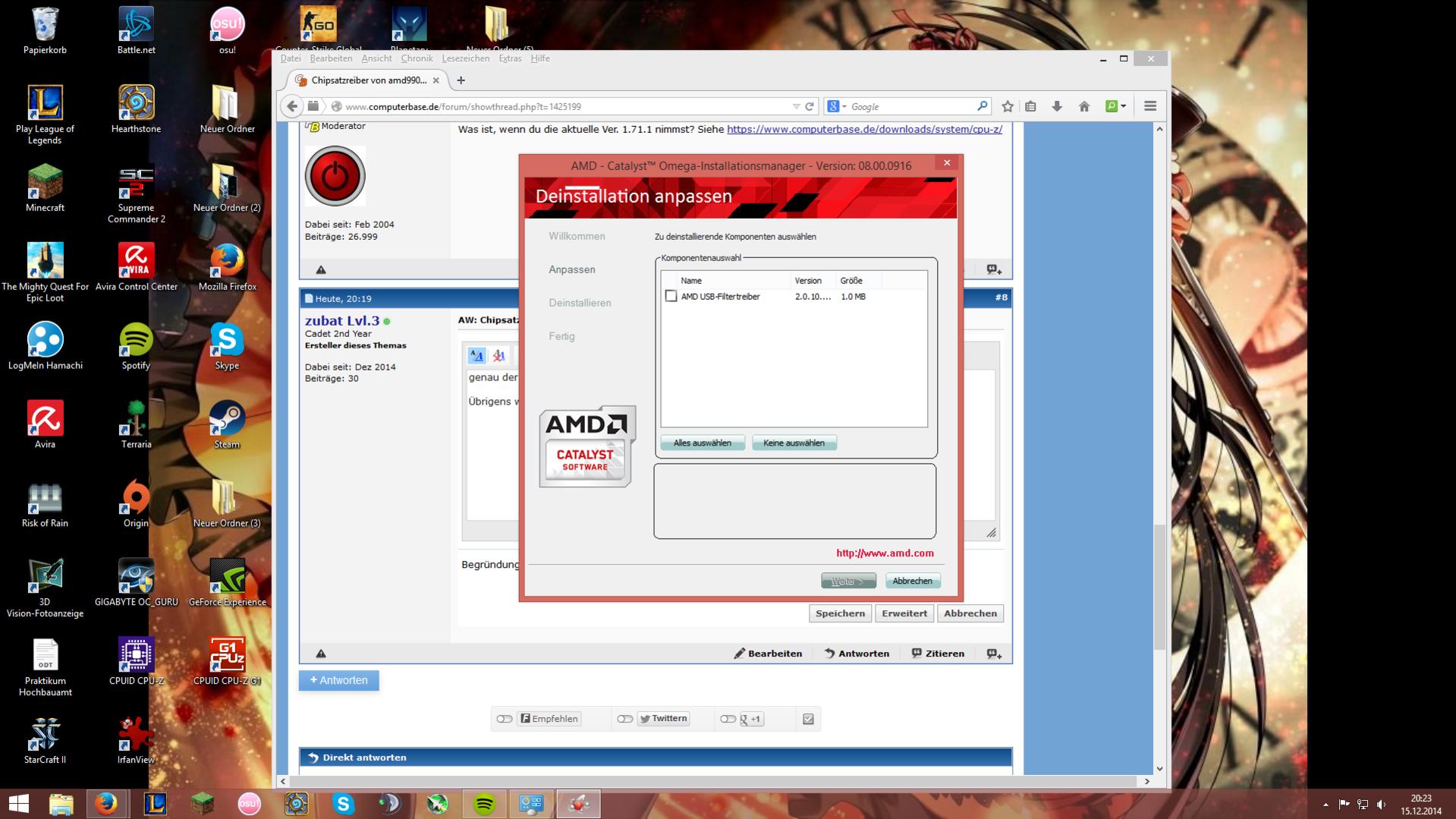Click volume icon in system tray

point(1381,805)
